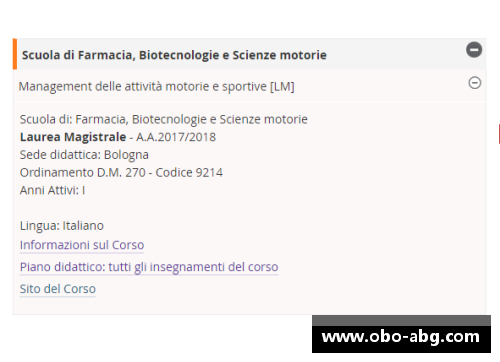Click the Sede didattica: Bologna line
Screen dimensions: 500x362
[84, 155]
